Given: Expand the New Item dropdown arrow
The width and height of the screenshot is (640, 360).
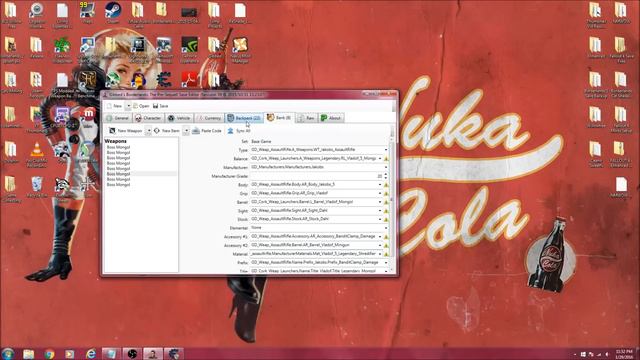Looking at the screenshot, I should 186,131.
